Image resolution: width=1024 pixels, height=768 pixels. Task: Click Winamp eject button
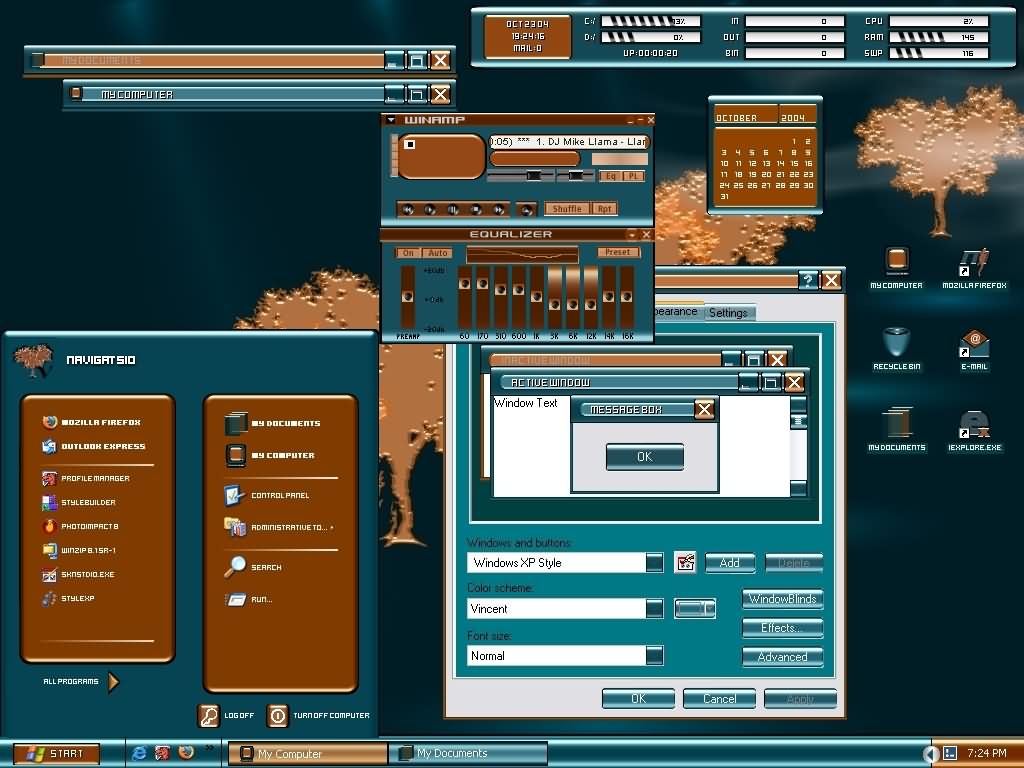pyautogui.click(x=526, y=209)
